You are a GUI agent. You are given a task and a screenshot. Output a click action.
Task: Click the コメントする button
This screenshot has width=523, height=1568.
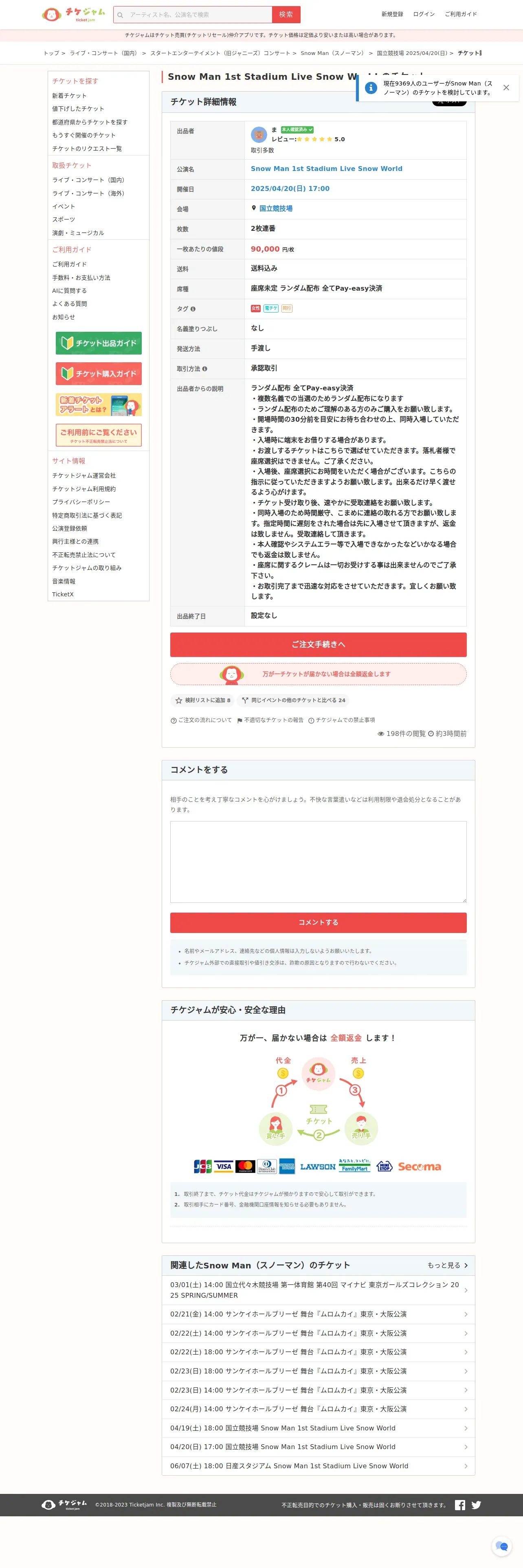(319, 923)
